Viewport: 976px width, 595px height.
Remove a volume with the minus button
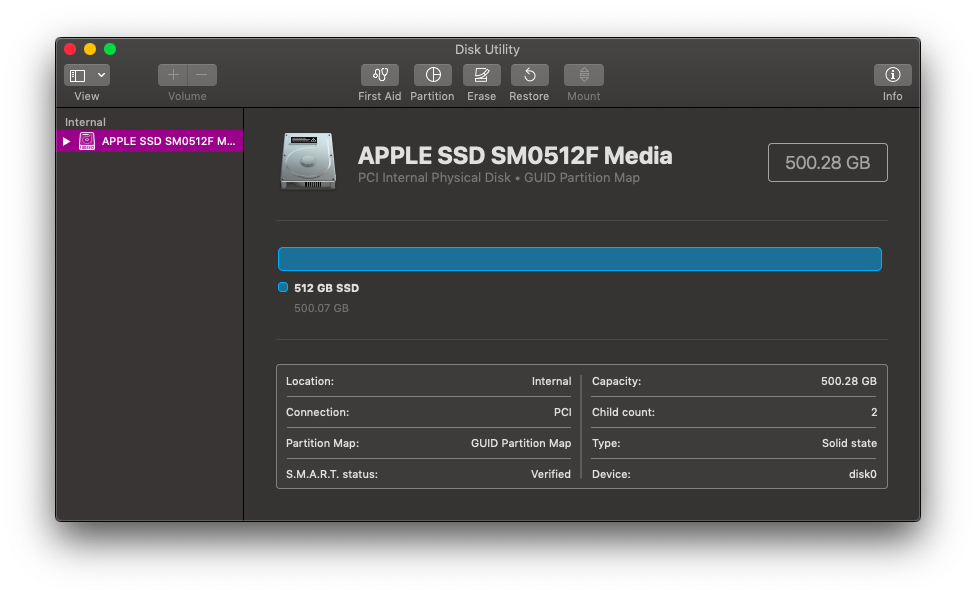click(x=202, y=75)
